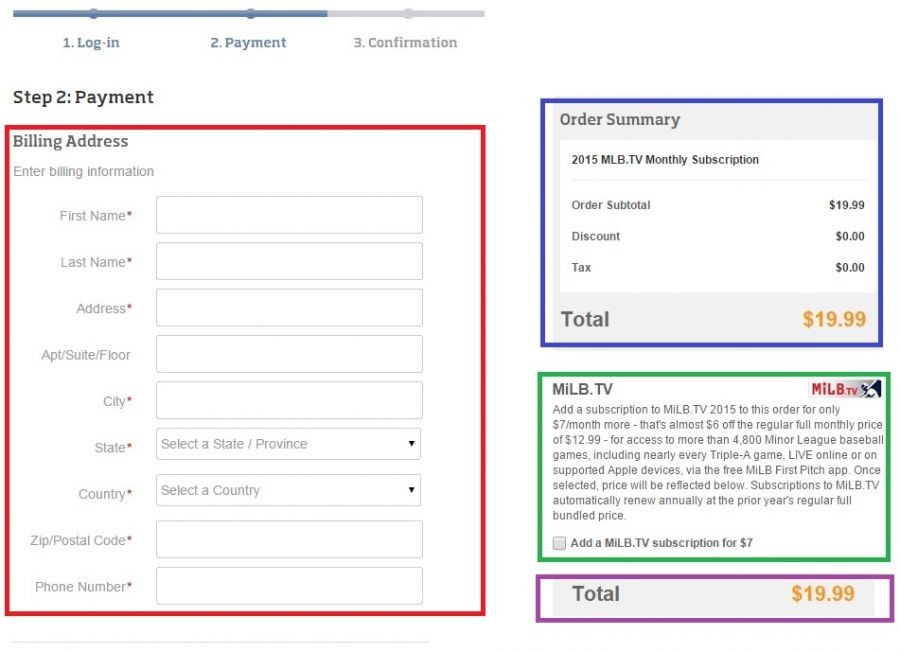
Task: Focus the Apt/Suite/Floor input field
Action: (289, 354)
